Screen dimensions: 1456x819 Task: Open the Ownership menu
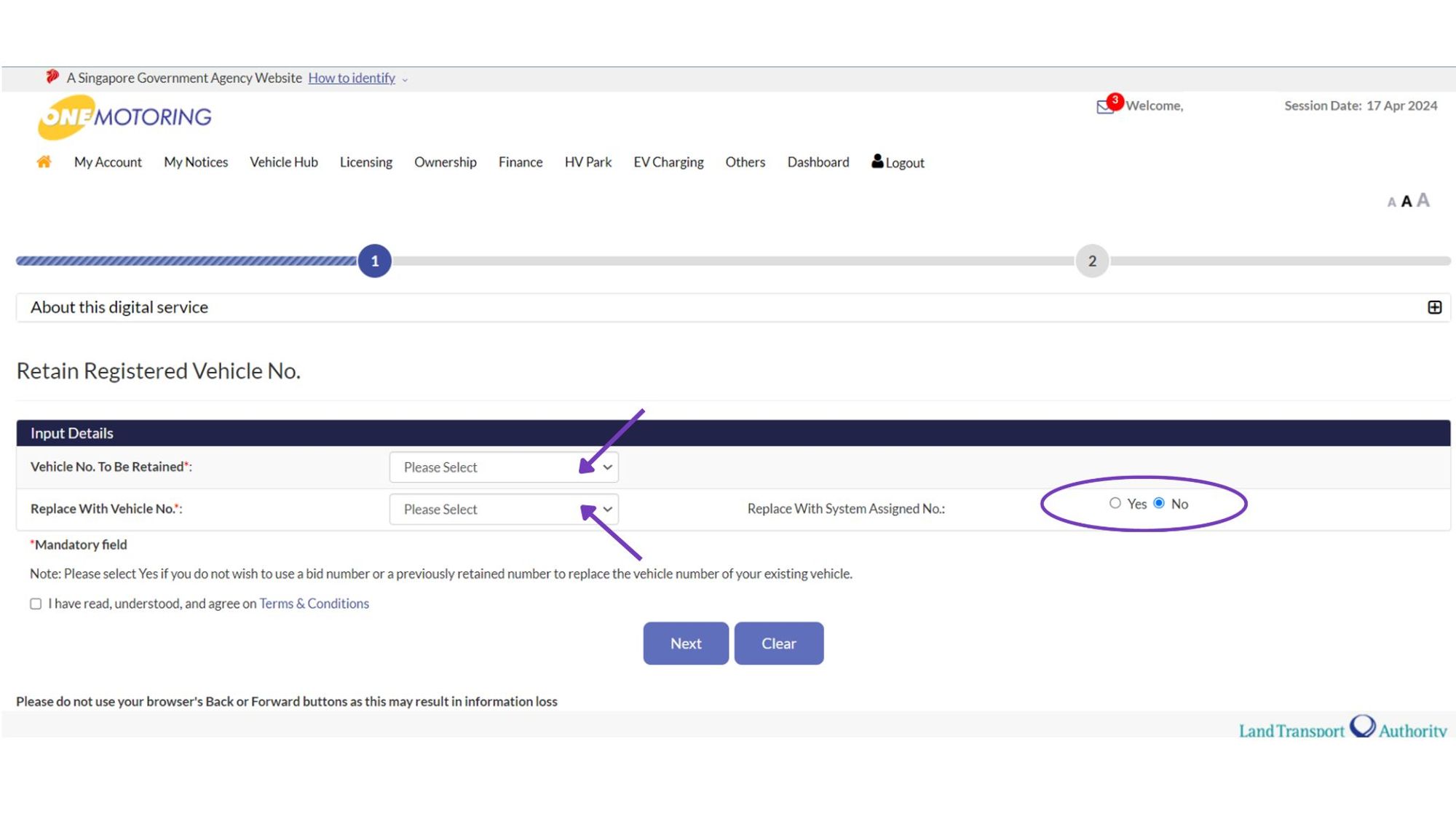(445, 162)
